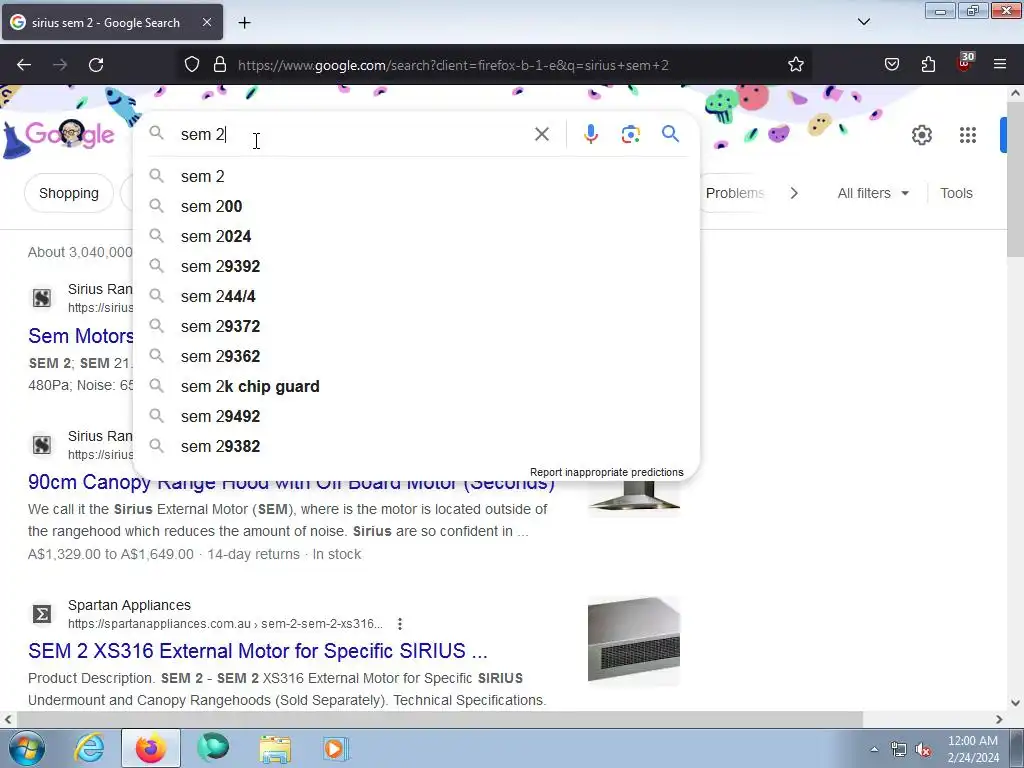
Task: Click the Spartan Appliances favicon
Action: (42, 615)
